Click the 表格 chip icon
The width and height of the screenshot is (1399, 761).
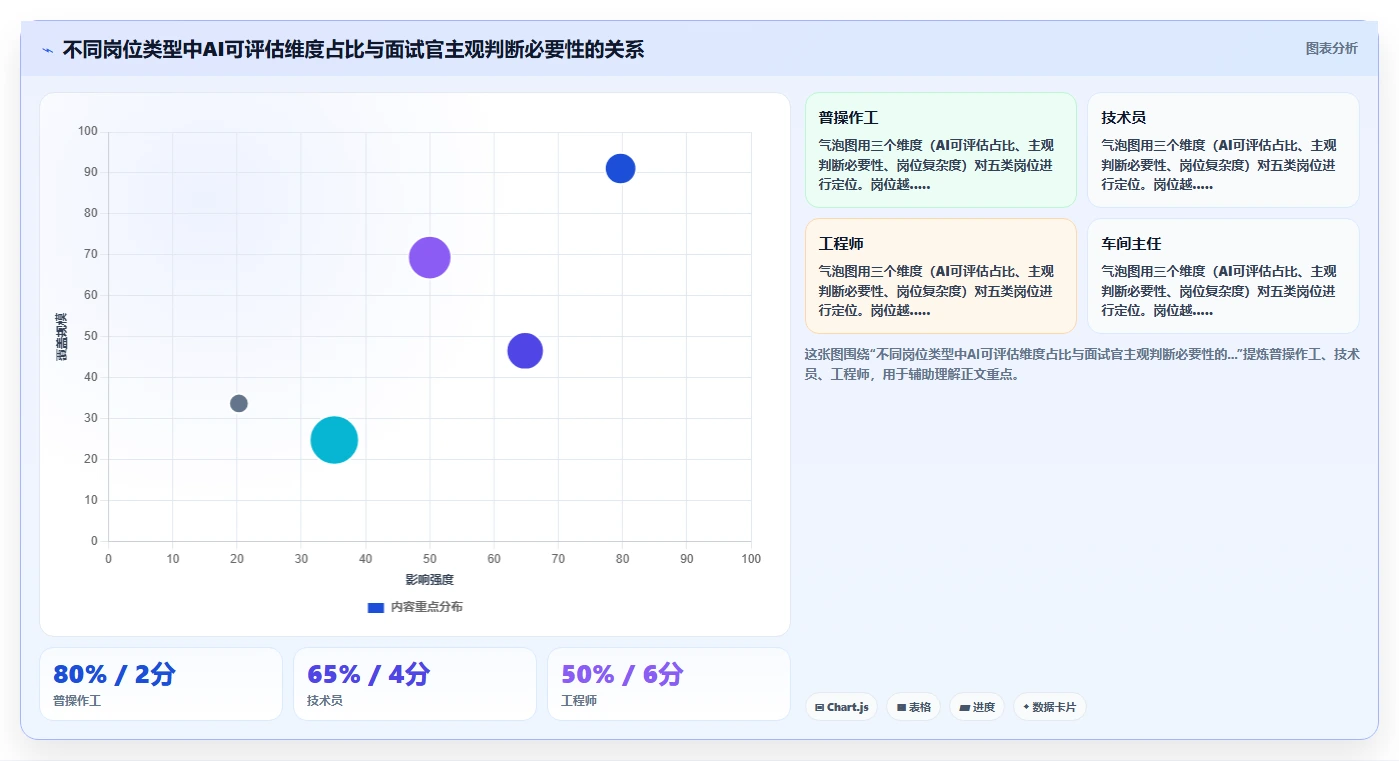click(901, 707)
